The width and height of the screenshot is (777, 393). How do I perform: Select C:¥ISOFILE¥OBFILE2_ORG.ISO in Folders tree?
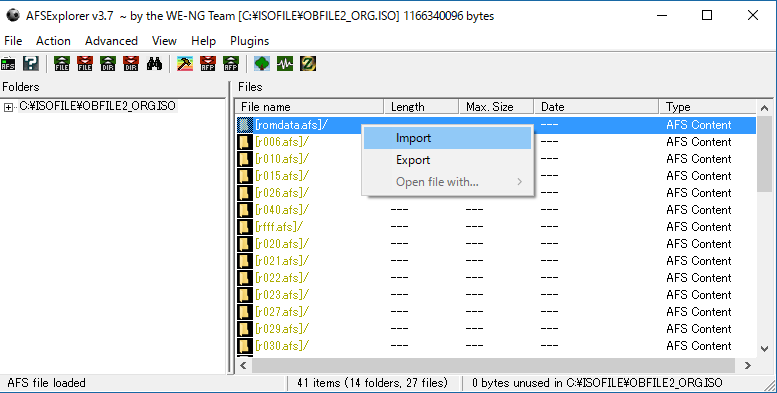pyautogui.click(x=98, y=106)
